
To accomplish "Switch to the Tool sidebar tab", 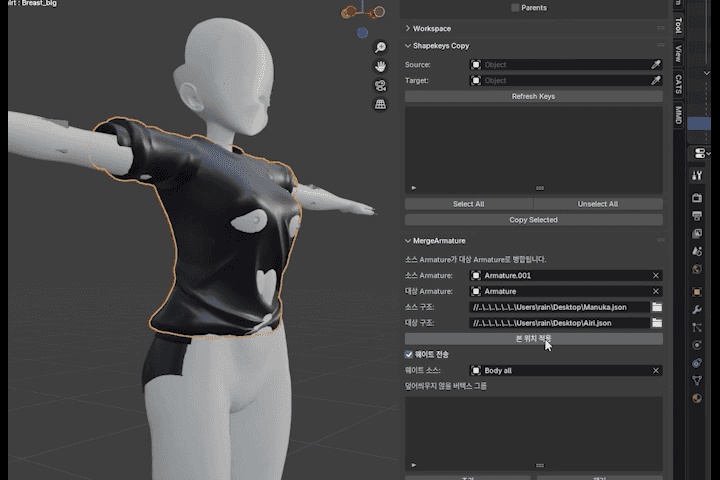I will coord(678,26).
